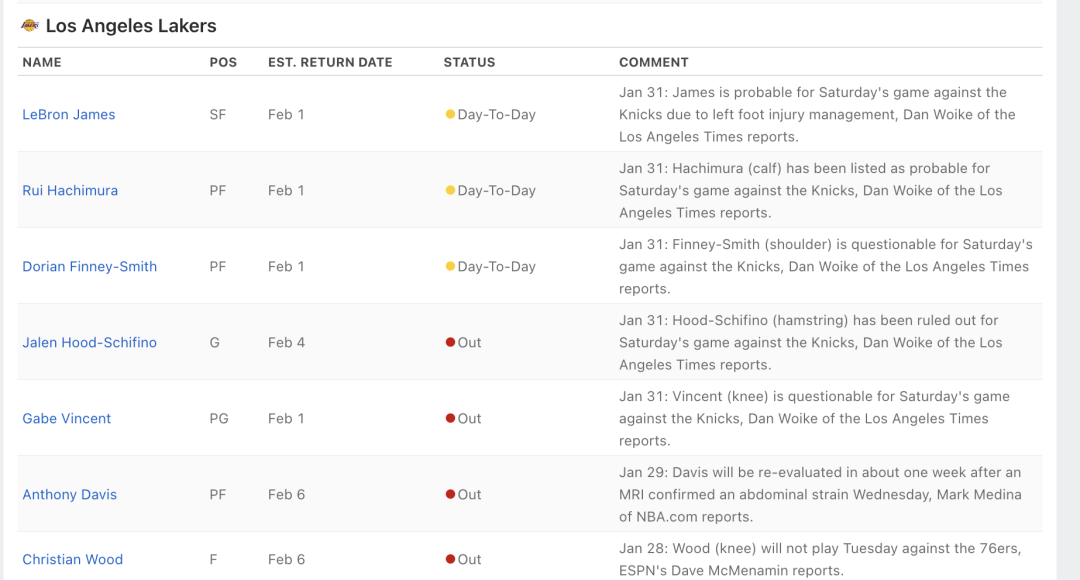Click Christian Wood's red Out status dot
The width and height of the screenshot is (1080, 580).
tap(450, 559)
